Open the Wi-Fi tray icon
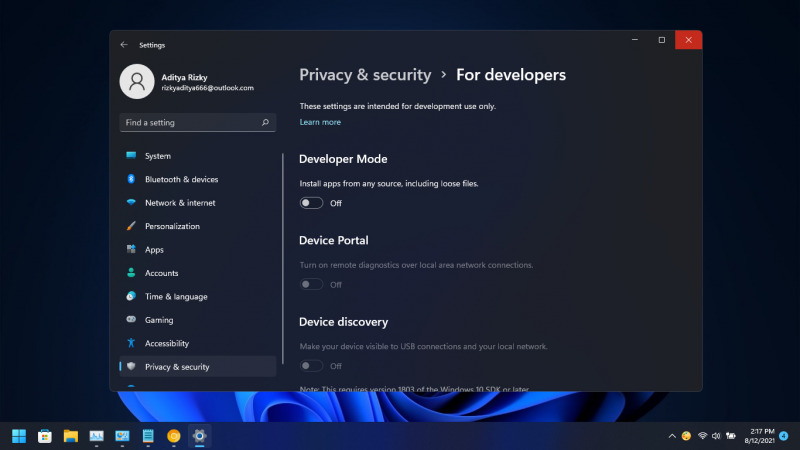The height and width of the screenshot is (450, 800). click(x=703, y=436)
